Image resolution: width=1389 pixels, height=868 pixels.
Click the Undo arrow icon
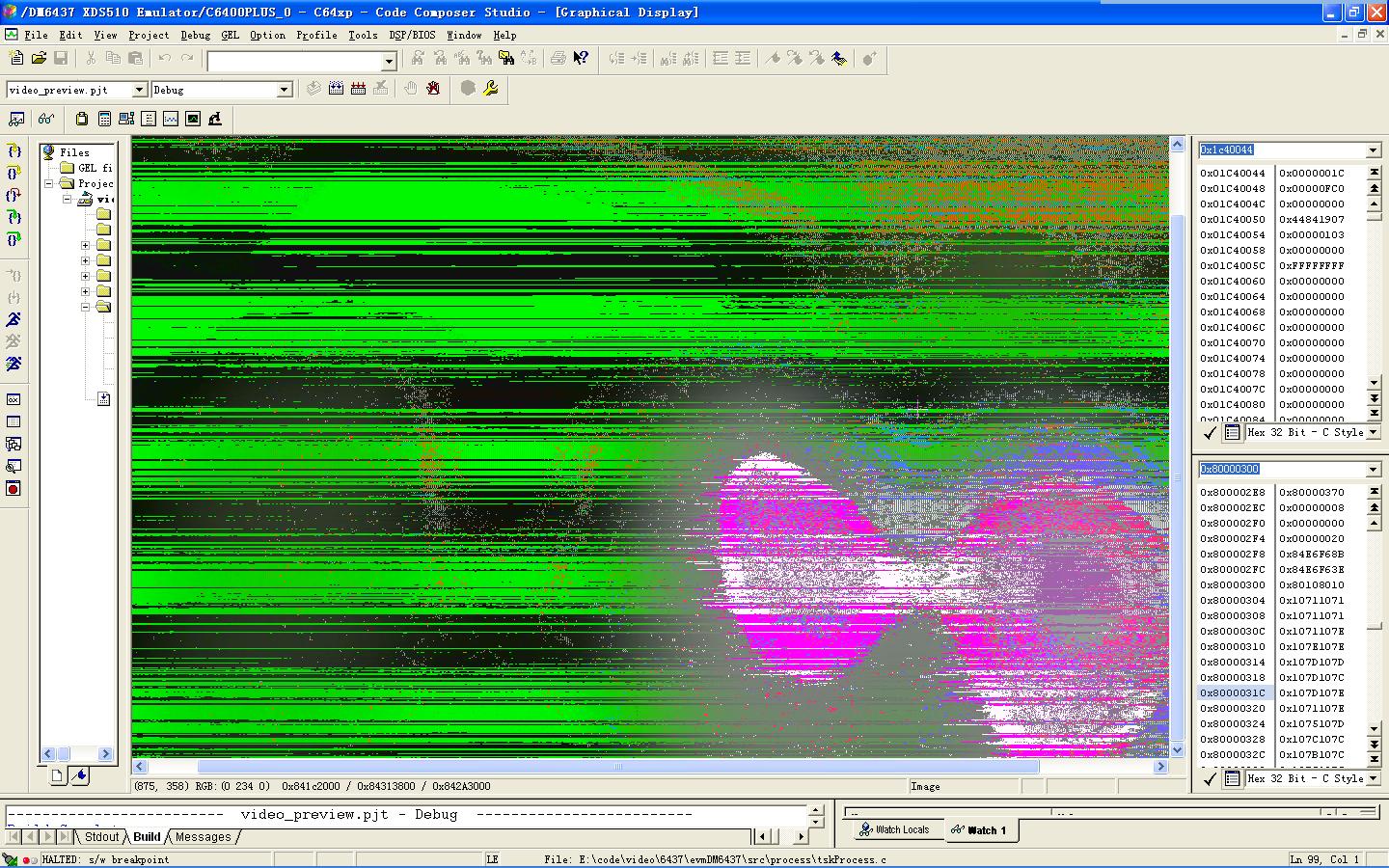coord(165,59)
